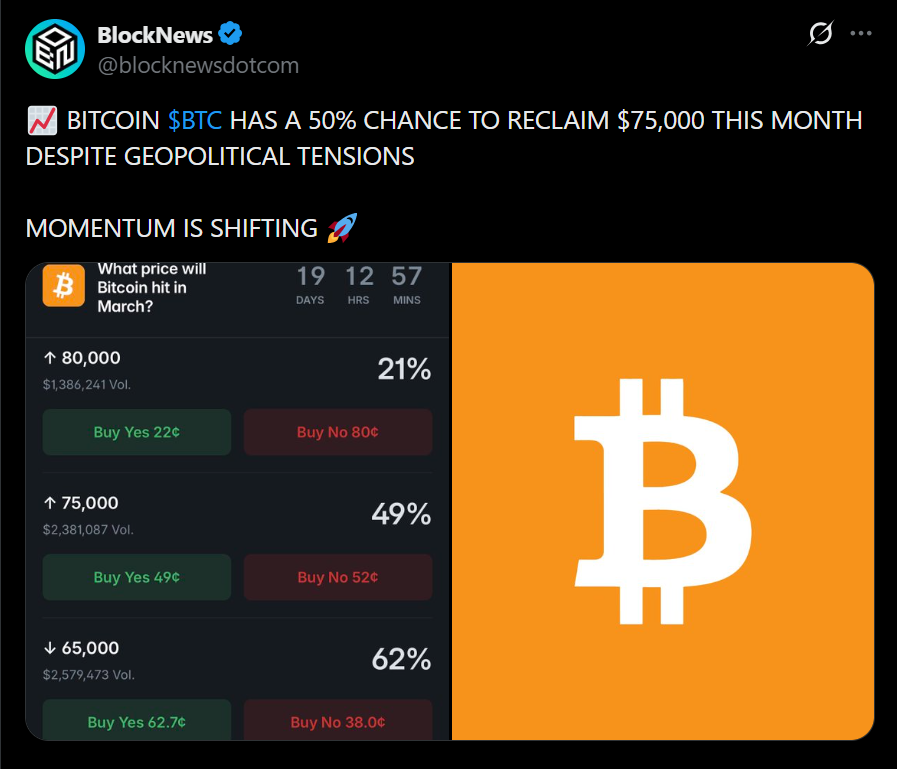Click the blue verified badge
The width and height of the screenshot is (897, 769).
pyautogui.click(x=232, y=35)
